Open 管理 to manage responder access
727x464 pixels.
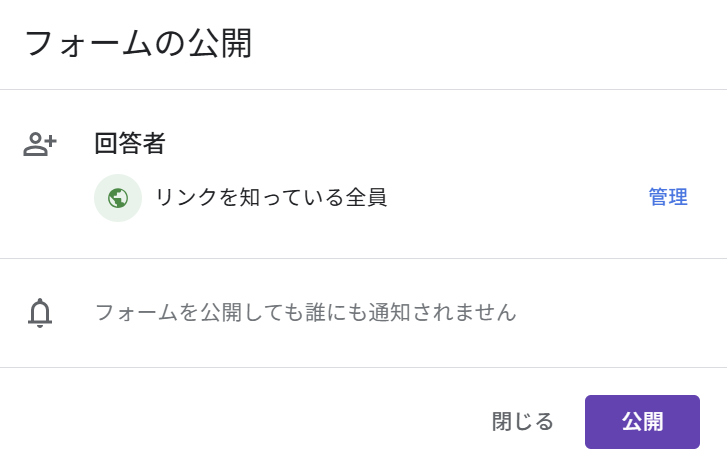point(668,197)
